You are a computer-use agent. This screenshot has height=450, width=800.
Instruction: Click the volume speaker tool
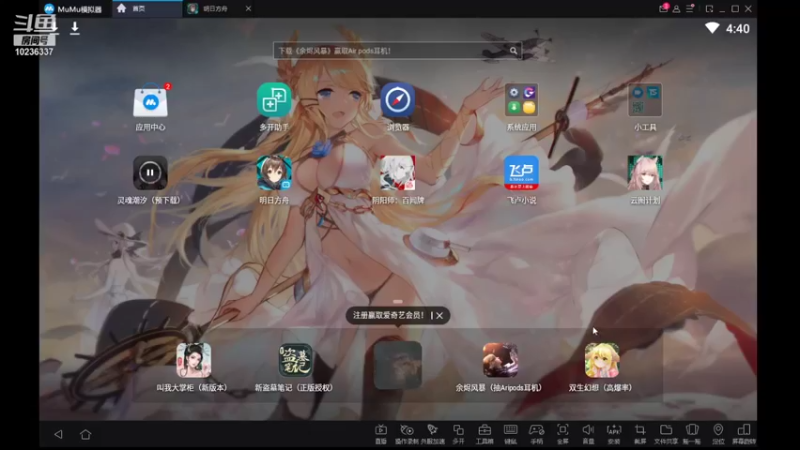pos(588,434)
